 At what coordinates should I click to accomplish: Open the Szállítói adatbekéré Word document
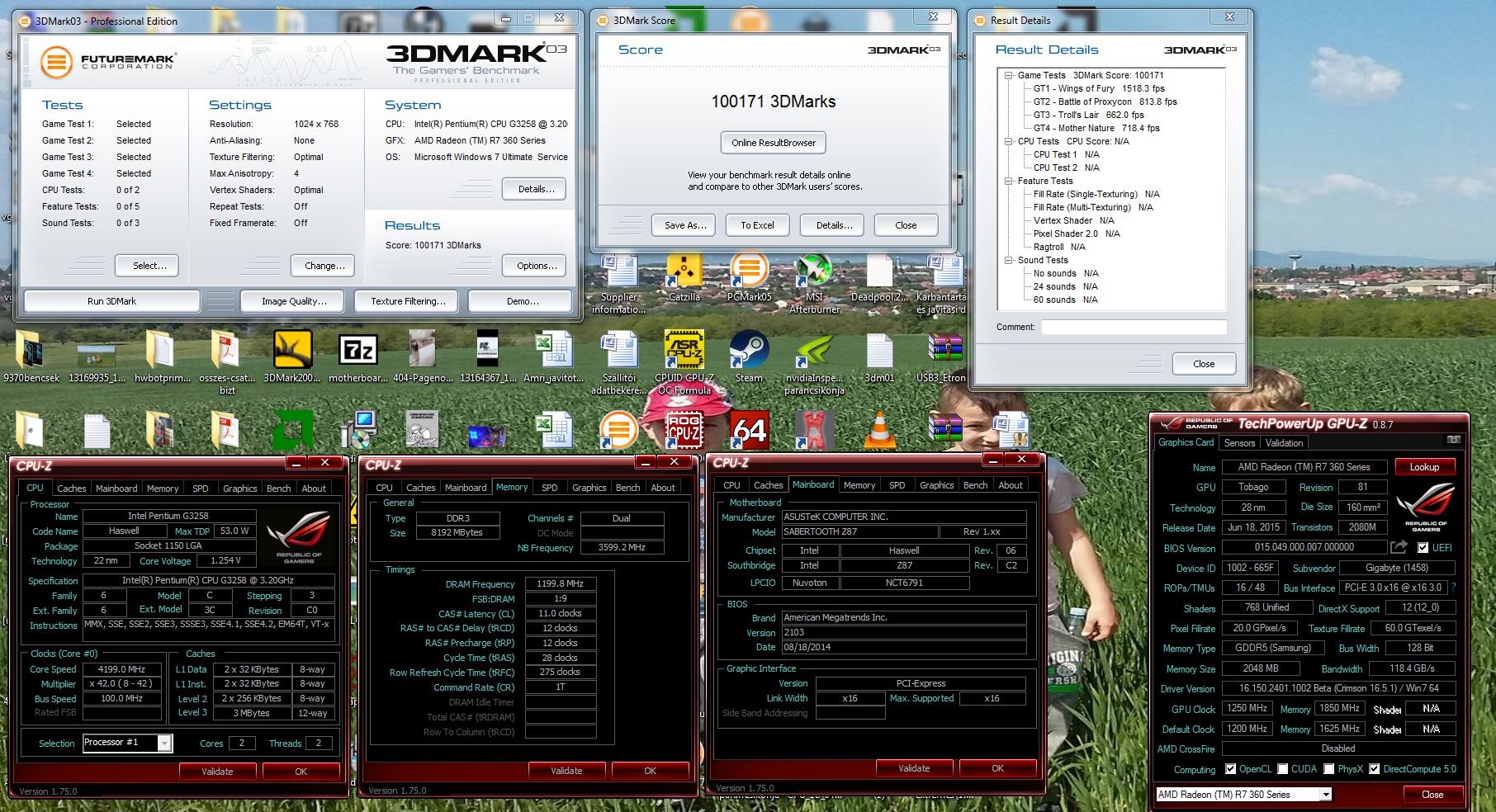coord(619,361)
